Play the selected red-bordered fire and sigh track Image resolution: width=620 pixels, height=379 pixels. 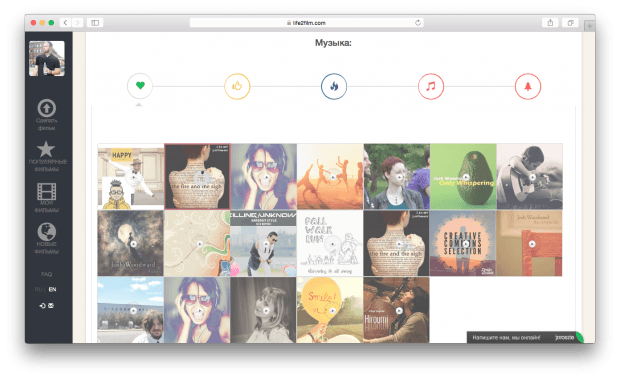pyautogui.click(x=202, y=177)
